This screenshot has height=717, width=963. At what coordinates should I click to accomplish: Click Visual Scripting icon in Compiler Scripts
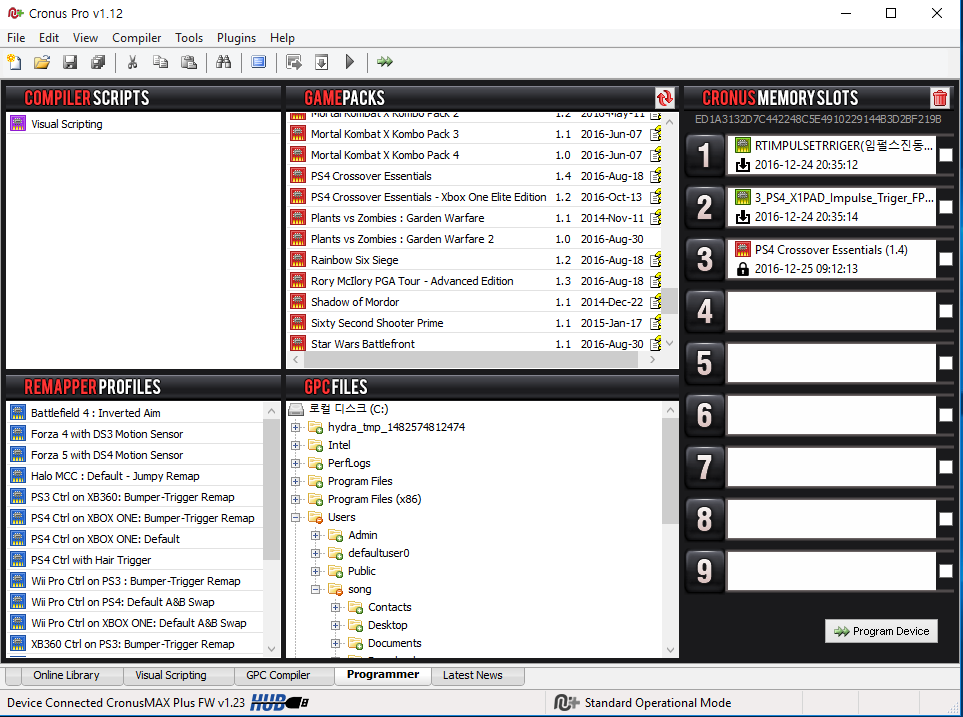18,123
